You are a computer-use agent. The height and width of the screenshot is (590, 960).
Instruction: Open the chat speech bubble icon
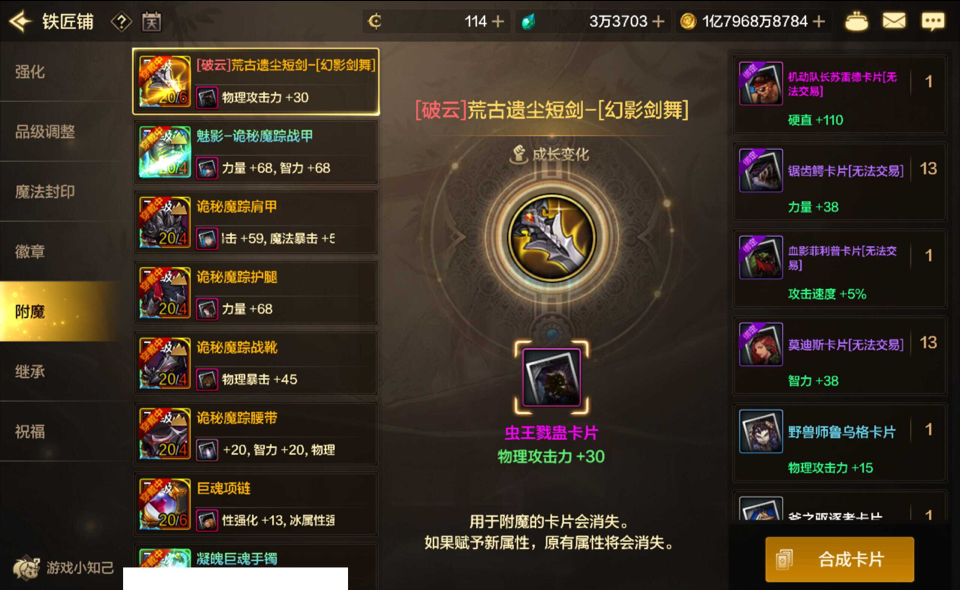click(x=933, y=21)
